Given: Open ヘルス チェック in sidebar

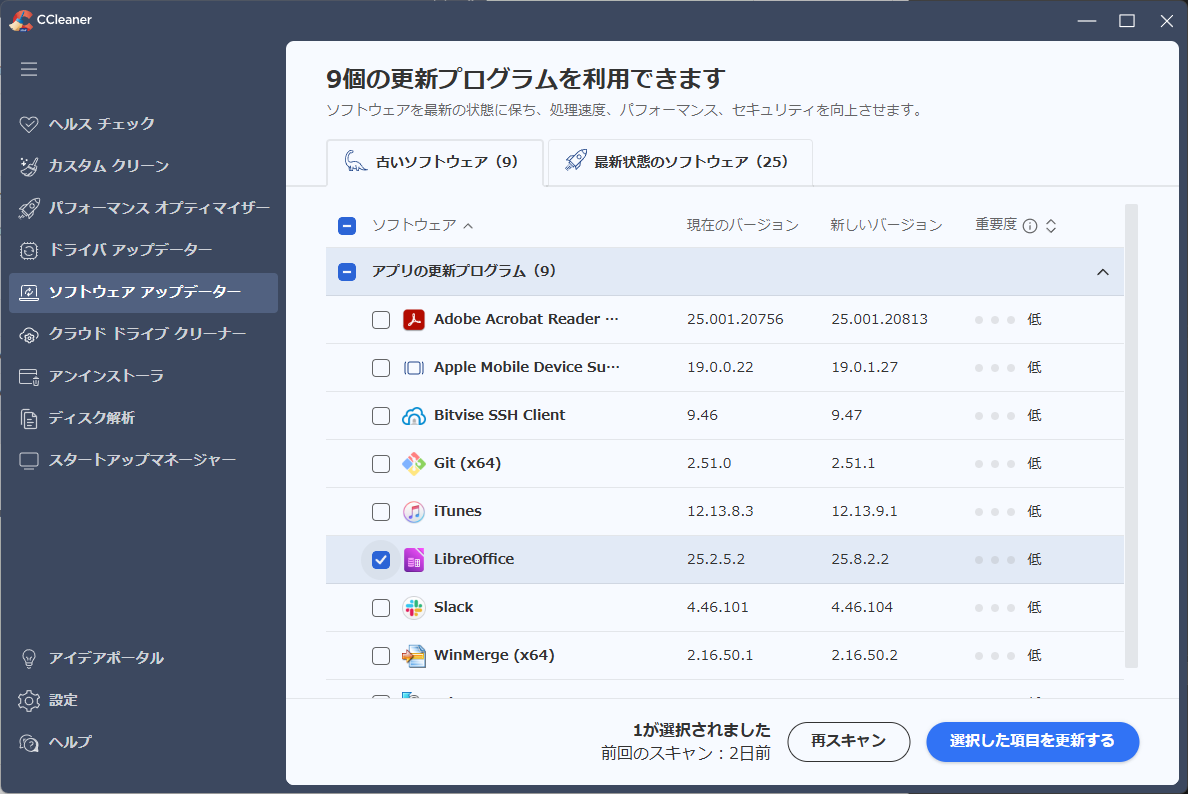Looking at the screenshot, I should [x=143, y=124].
